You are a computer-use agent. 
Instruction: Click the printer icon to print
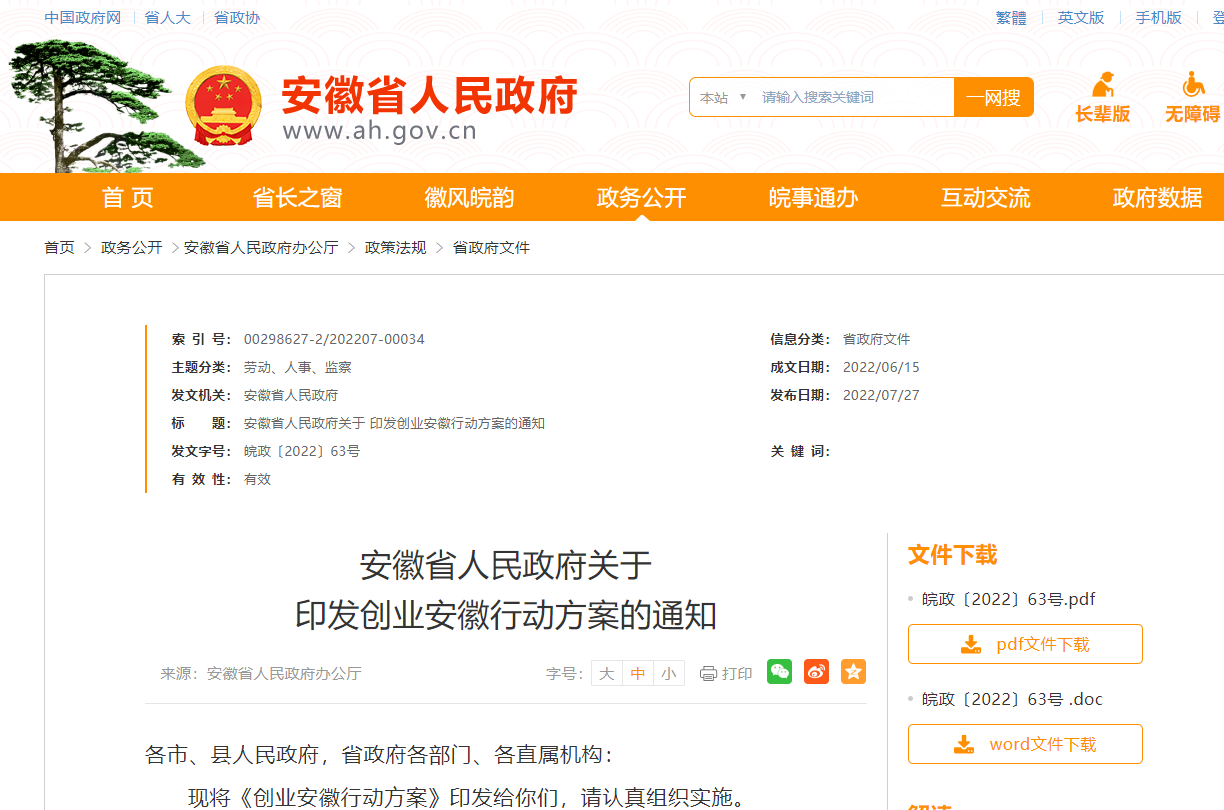click(709, 674)
